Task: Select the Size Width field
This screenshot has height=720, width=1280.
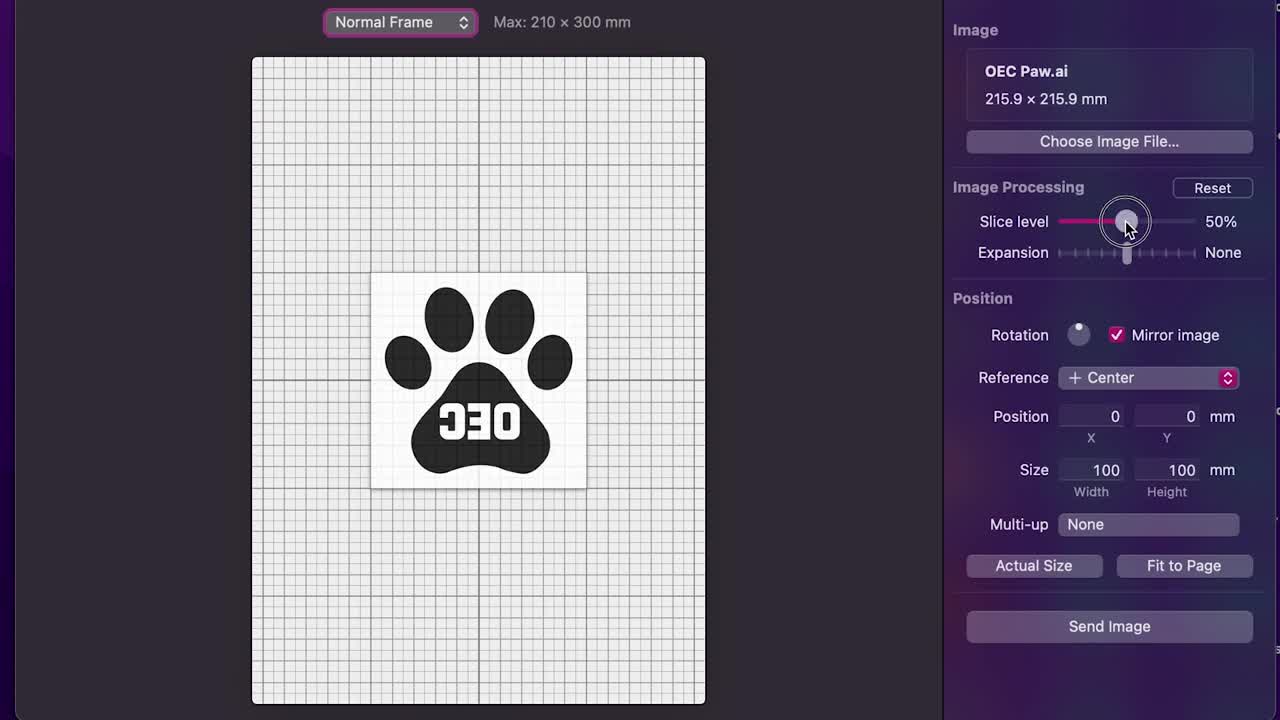Action: pos(1092,470)
